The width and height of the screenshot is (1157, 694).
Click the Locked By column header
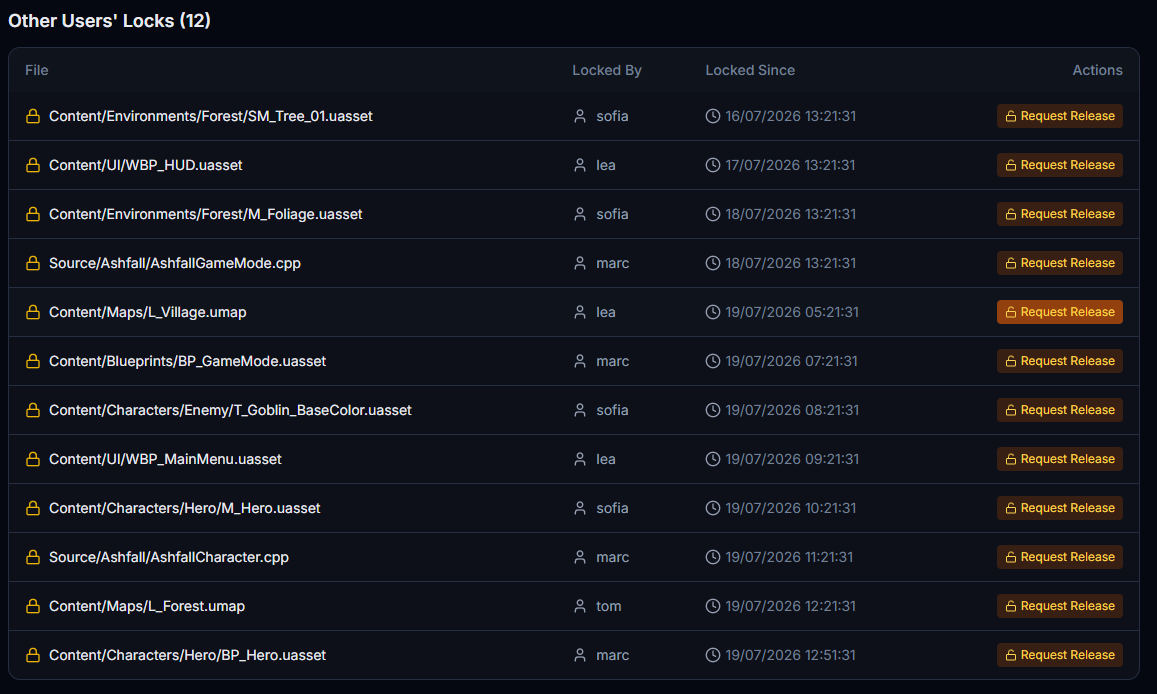pos(607,70)
